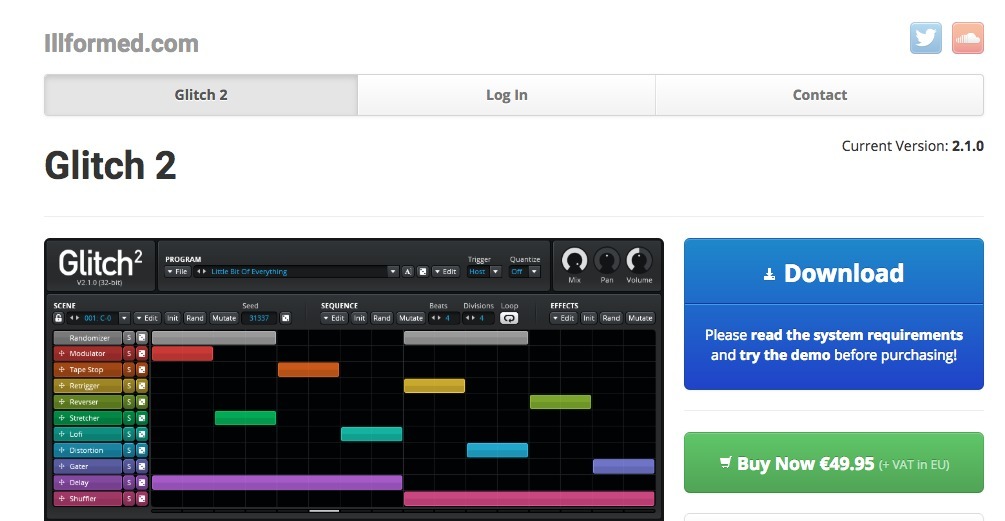This screenshot has height=521, width=1005.
Task: Toggle solo S button for Retrigger
Action: coord(129,386)
